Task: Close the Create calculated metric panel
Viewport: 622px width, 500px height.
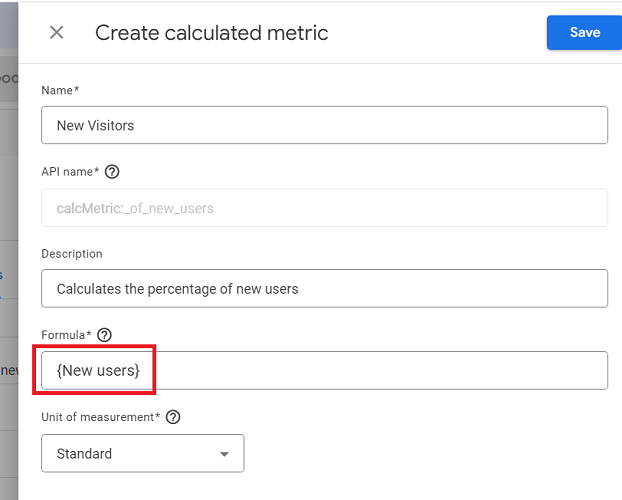Action: point(57,32)
